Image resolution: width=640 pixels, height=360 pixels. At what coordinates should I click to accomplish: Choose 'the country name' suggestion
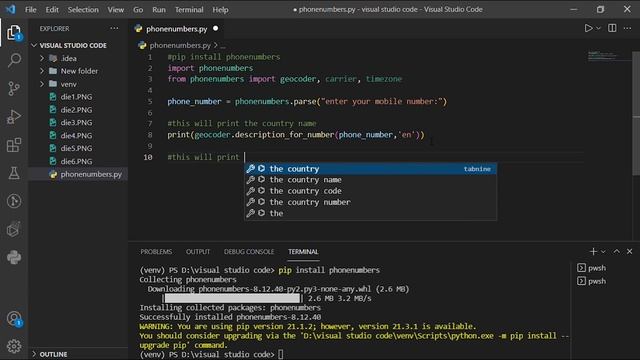click(x=370, y=180)
